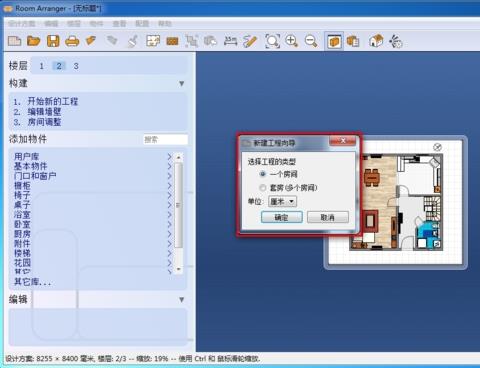Click the 确定 button

[282, 217]
